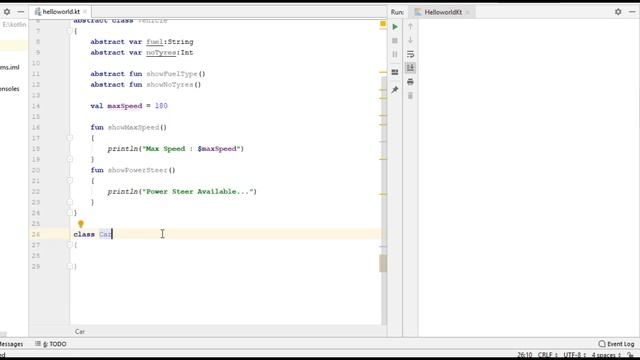Click line number 28 in the gutter

point(36,256)
